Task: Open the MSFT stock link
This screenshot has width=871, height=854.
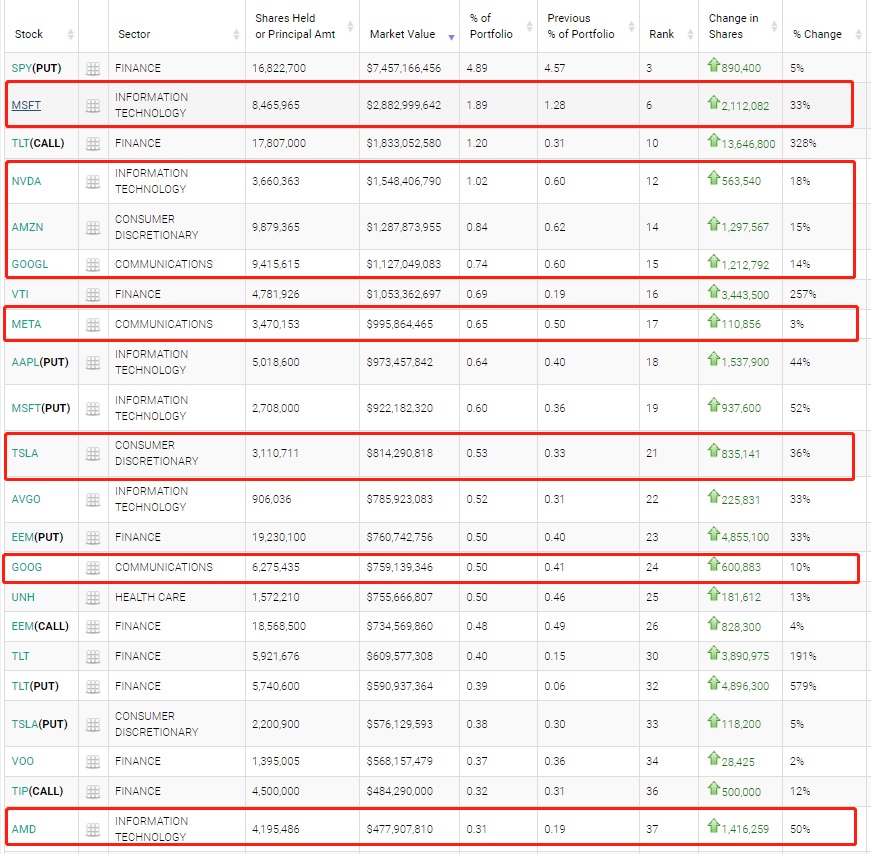Action: point(26,105)
